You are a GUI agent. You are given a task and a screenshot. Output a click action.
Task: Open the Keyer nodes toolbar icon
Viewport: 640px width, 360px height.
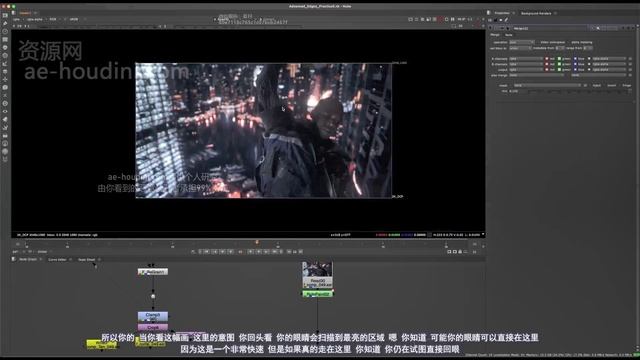[x=5, y=64]
